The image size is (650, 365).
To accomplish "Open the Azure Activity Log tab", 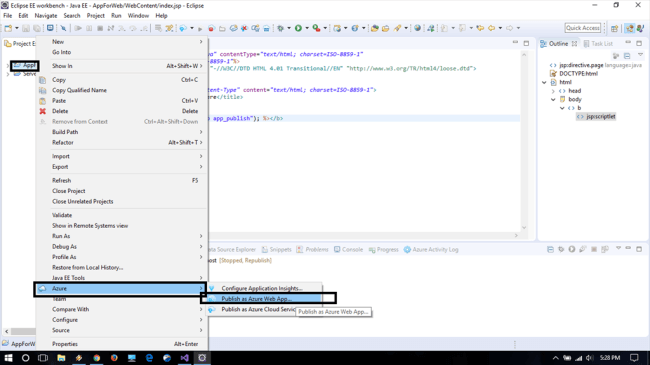I will 431,250.
